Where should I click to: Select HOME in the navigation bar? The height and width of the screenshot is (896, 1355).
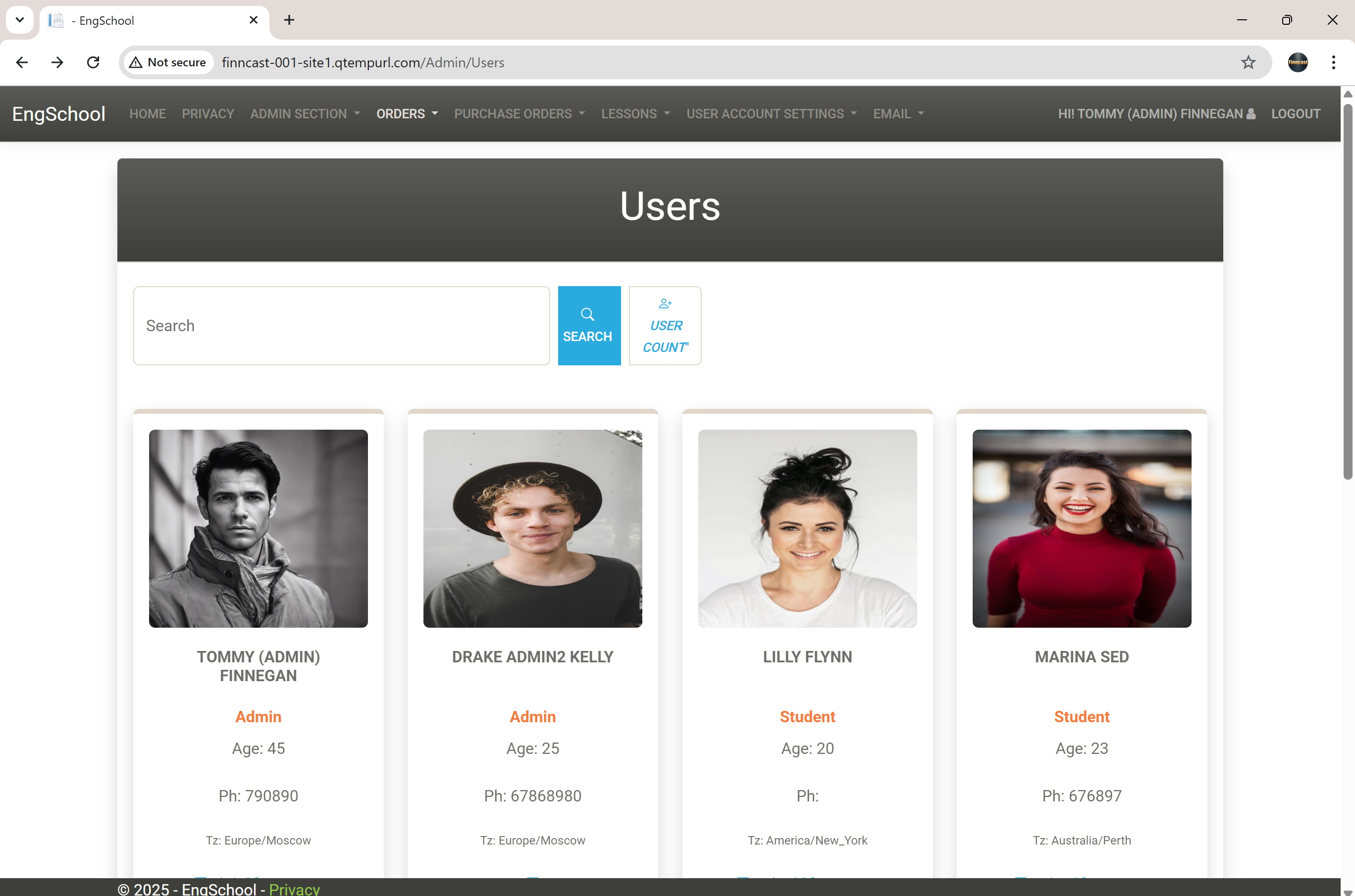tap(147, 114)
